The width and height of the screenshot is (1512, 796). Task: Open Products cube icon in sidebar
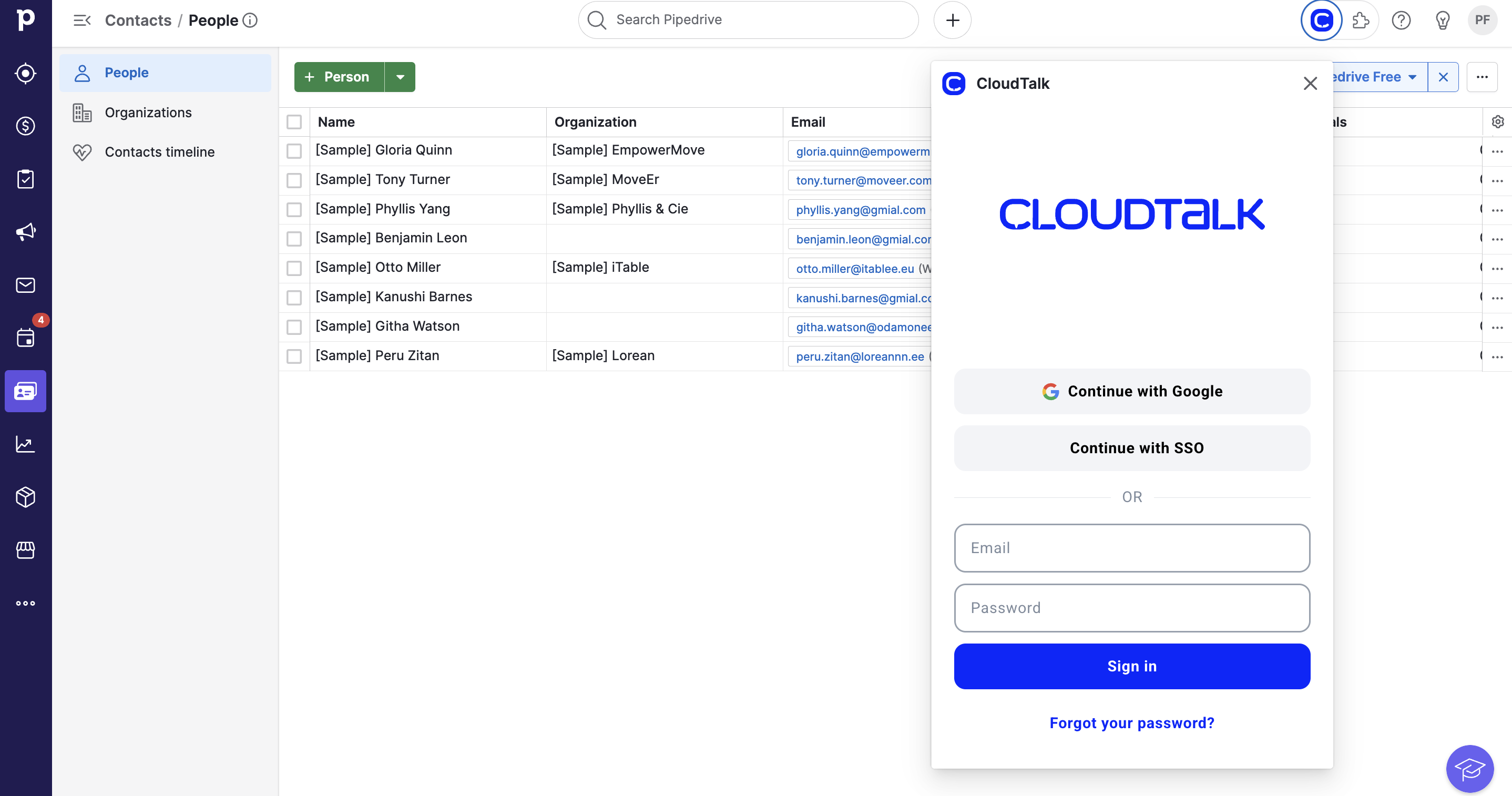click(x=25, y=497)
